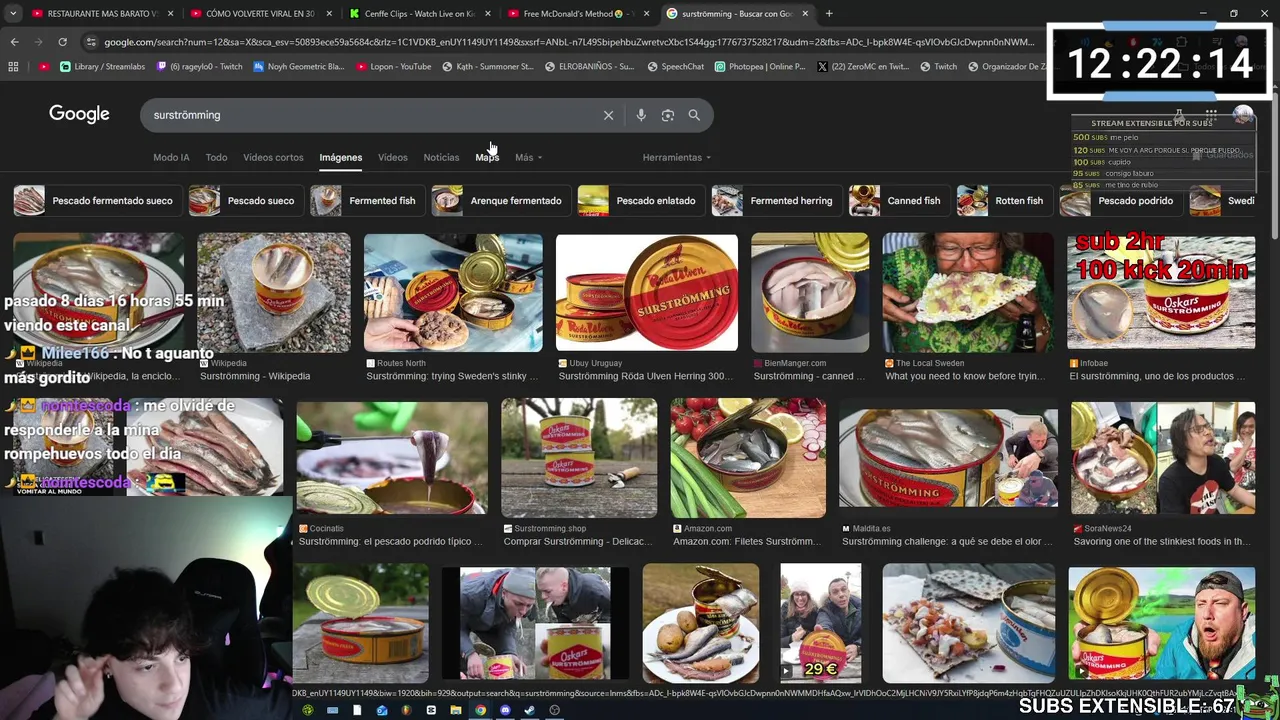
Task: Expand the Más dropdown
Action: pyautogui.click(x=528, y=157)
